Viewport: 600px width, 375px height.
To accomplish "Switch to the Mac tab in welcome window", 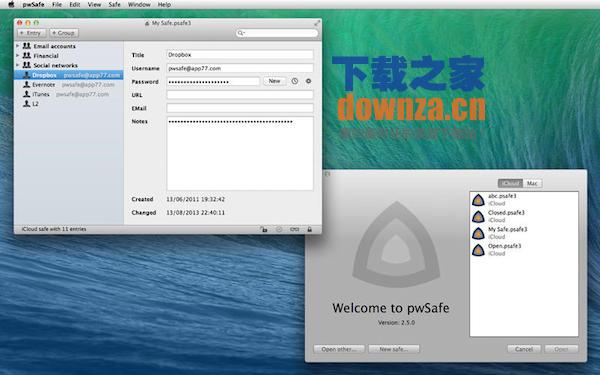I will tap(532, 183).
